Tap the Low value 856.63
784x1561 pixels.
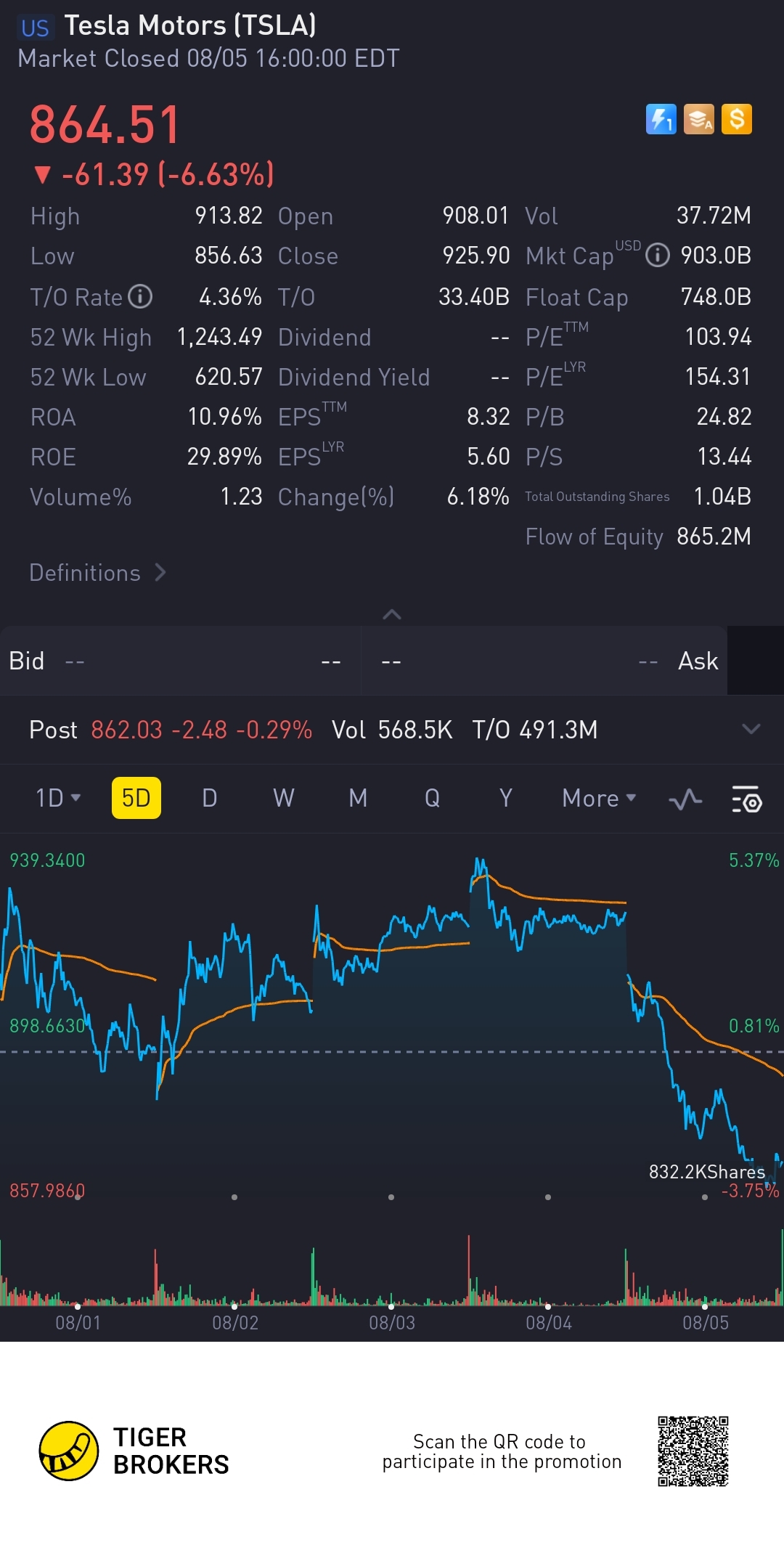229,256
